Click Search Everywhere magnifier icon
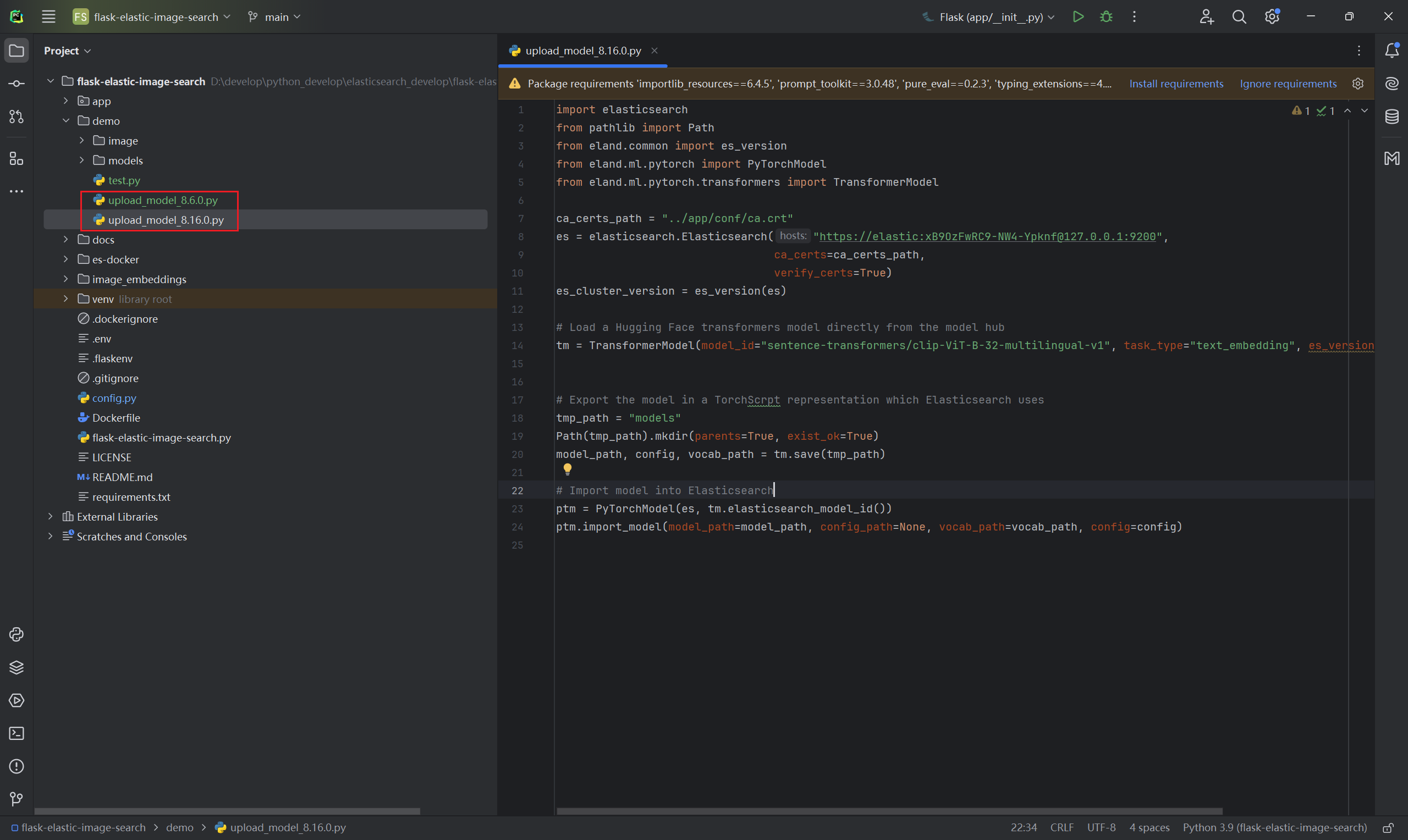The image size is (1408, 840). coord(1239,17)
